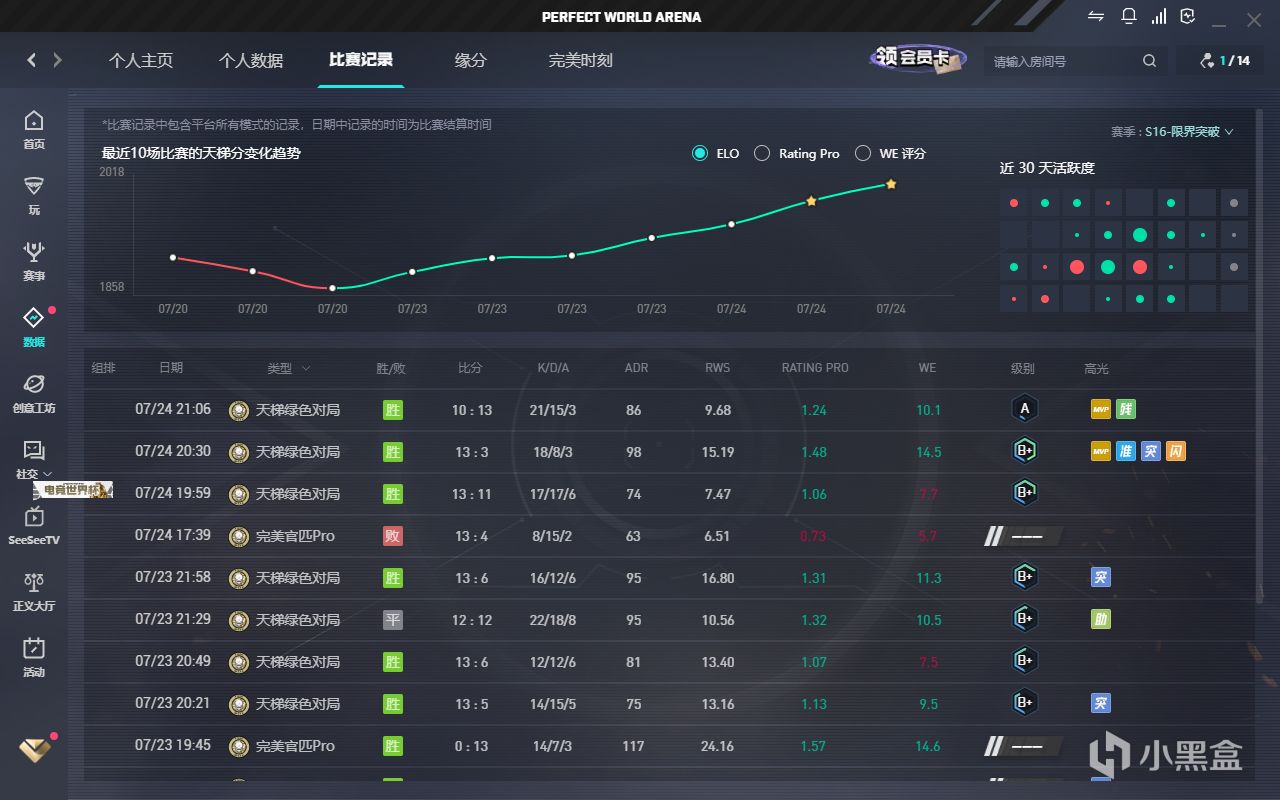Select the WE 评分 radio button
The image size is (1280, 800).
(x=863, y=153)
